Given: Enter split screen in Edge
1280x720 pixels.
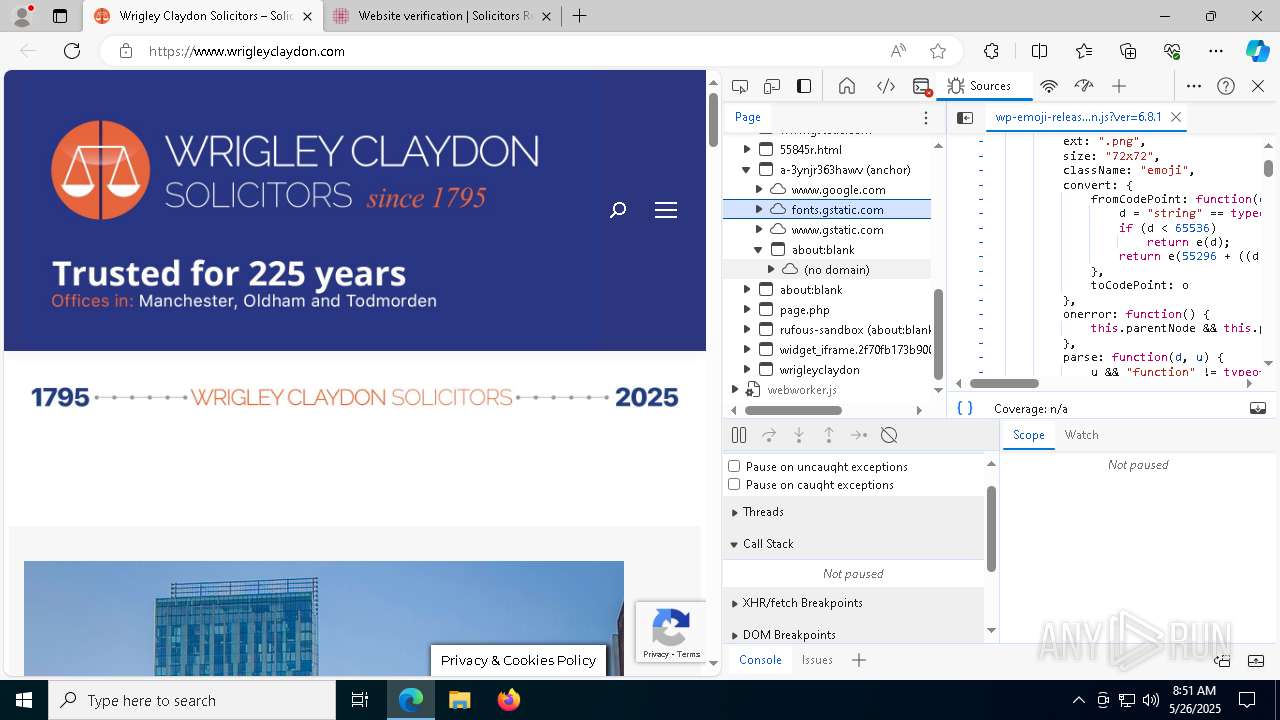Looking at the screenshot, I should pos(1039,51).
